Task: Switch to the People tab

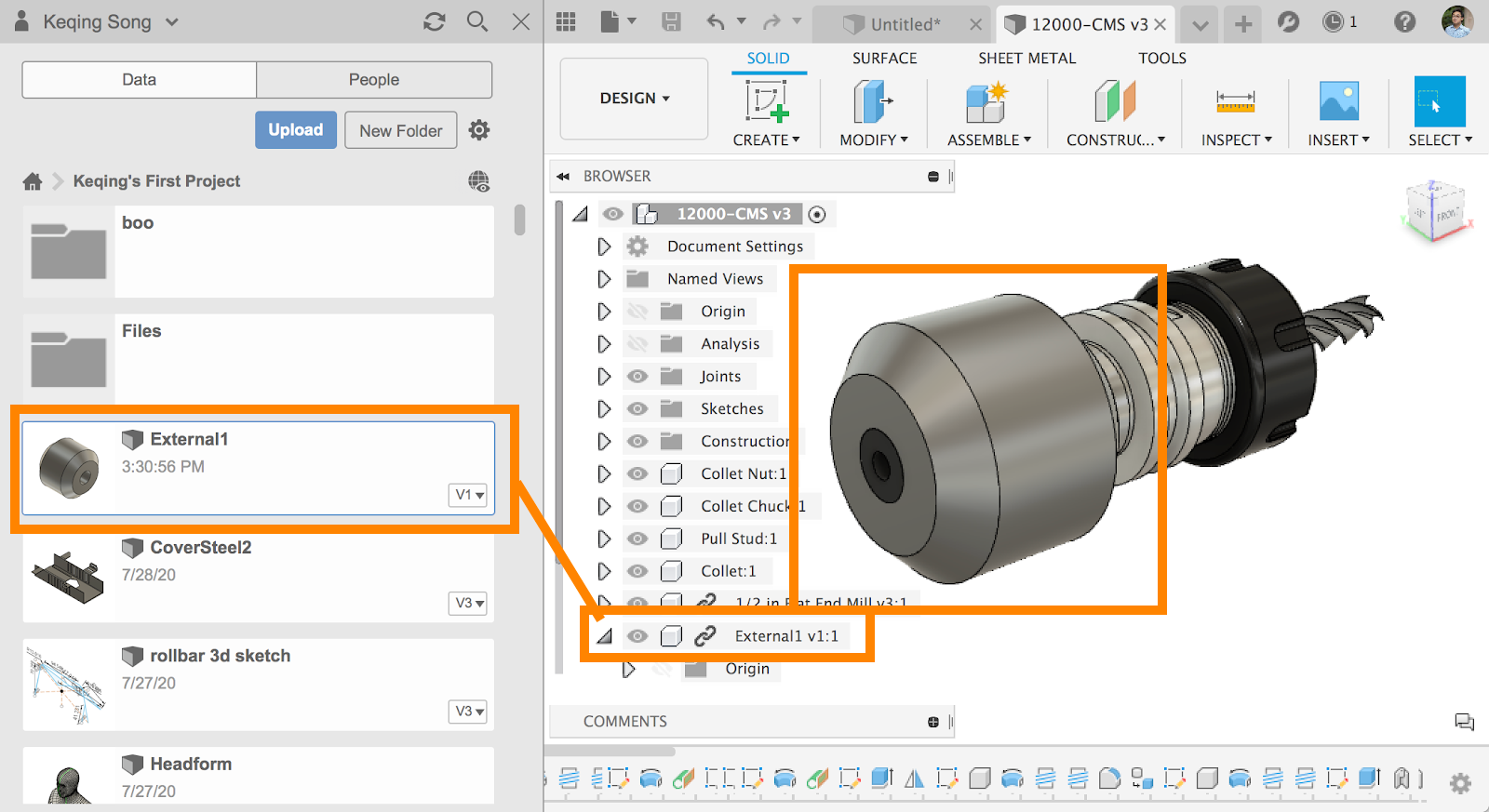Action: point(374,80)
